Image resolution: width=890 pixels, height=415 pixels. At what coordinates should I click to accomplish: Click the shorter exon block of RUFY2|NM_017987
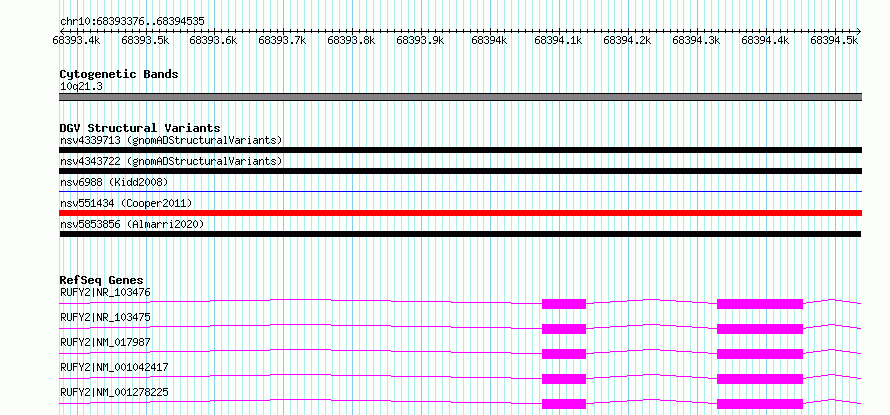coord(564,354)
